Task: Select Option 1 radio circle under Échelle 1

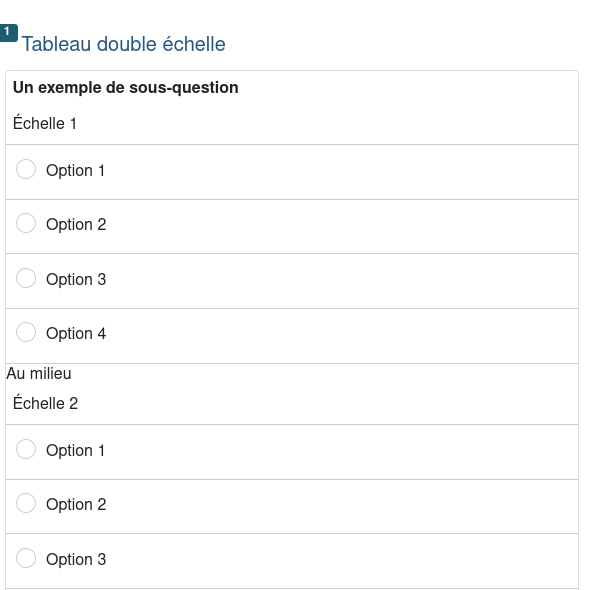Action: 26,170
